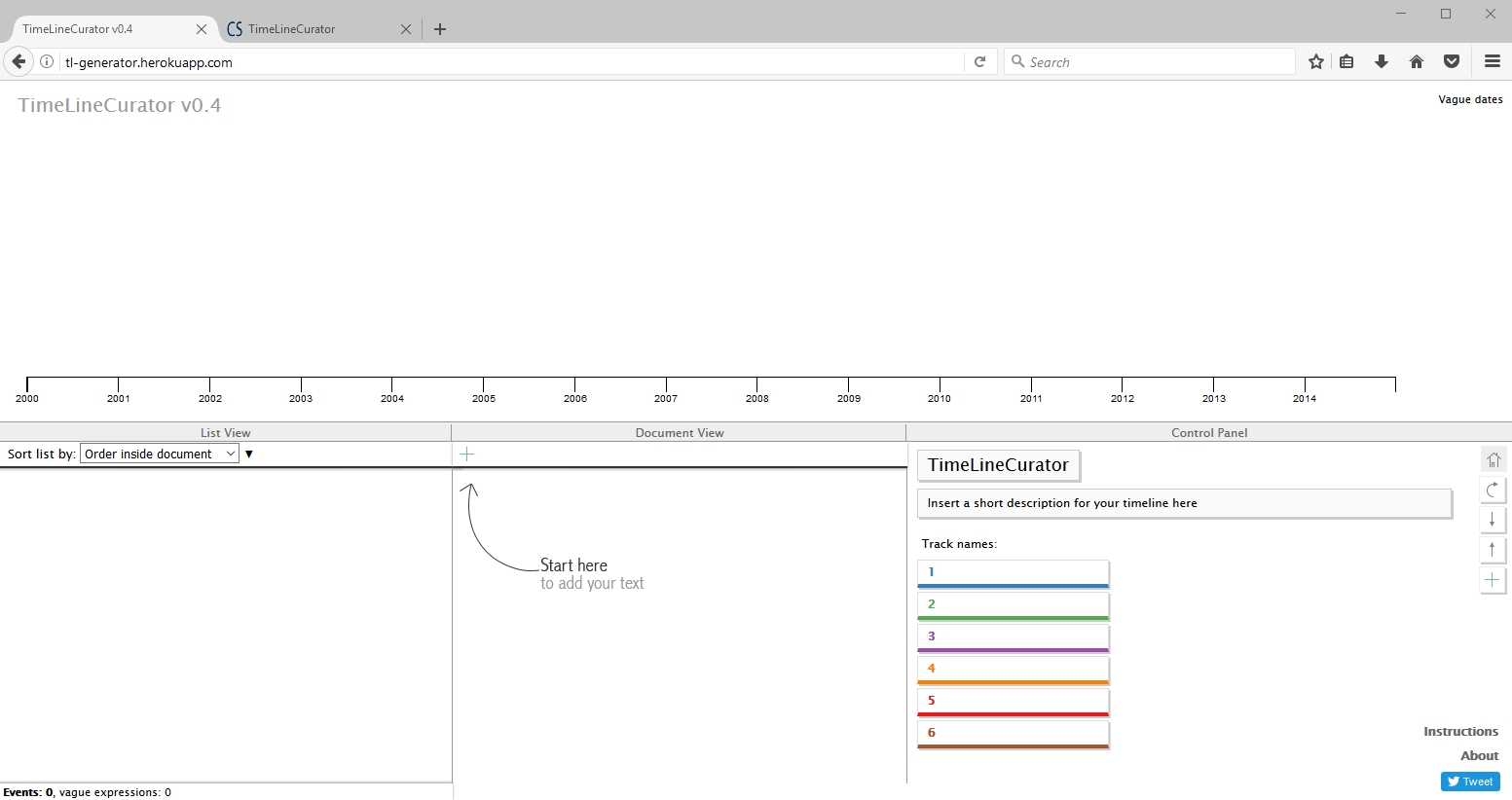This screenshot has width=1512, height=800.
Task: Click the circular arrow refresh icon in sidebar
Action: tap(1493, 490)
